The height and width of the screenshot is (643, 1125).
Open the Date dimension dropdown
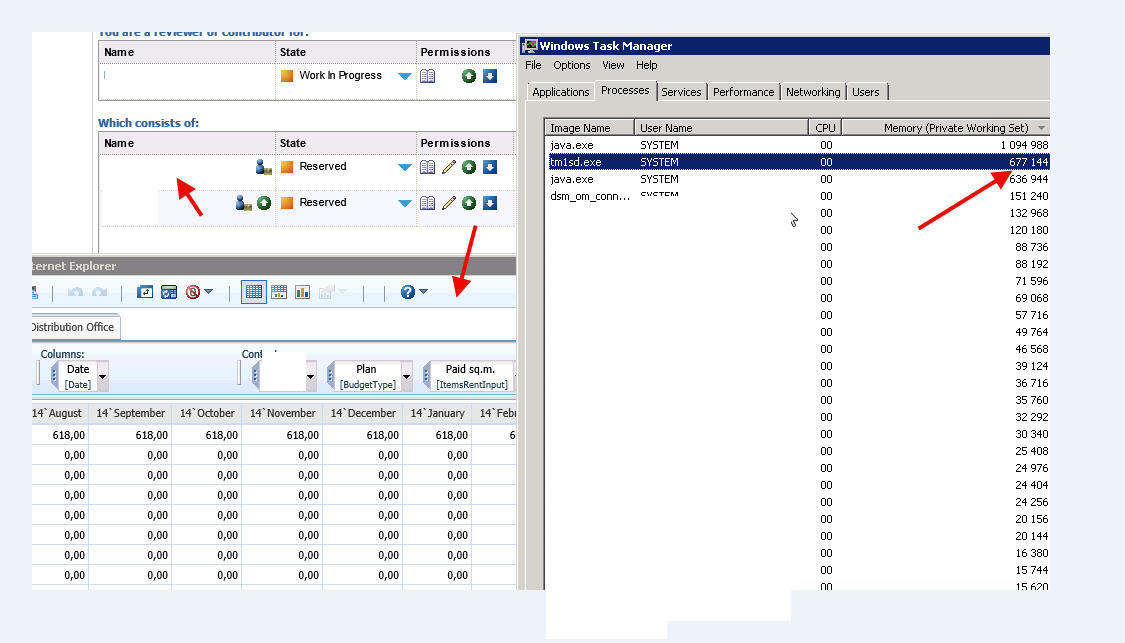103,377
